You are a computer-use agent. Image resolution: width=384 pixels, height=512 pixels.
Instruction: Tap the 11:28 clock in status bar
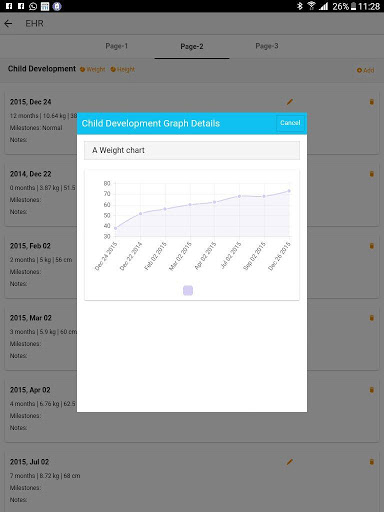[369, 6]
